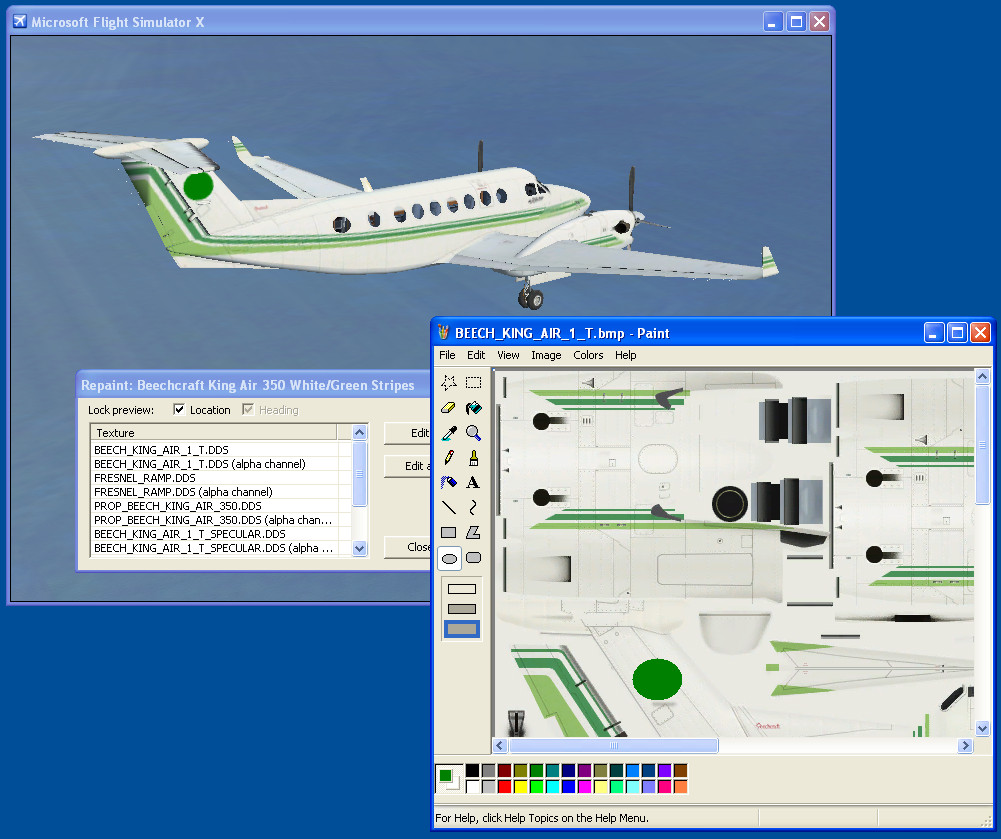This screenshot has height=839, width=1001.
Task: Click Paint canvas vertical scroll up arrow
Action: coord(982,376)
